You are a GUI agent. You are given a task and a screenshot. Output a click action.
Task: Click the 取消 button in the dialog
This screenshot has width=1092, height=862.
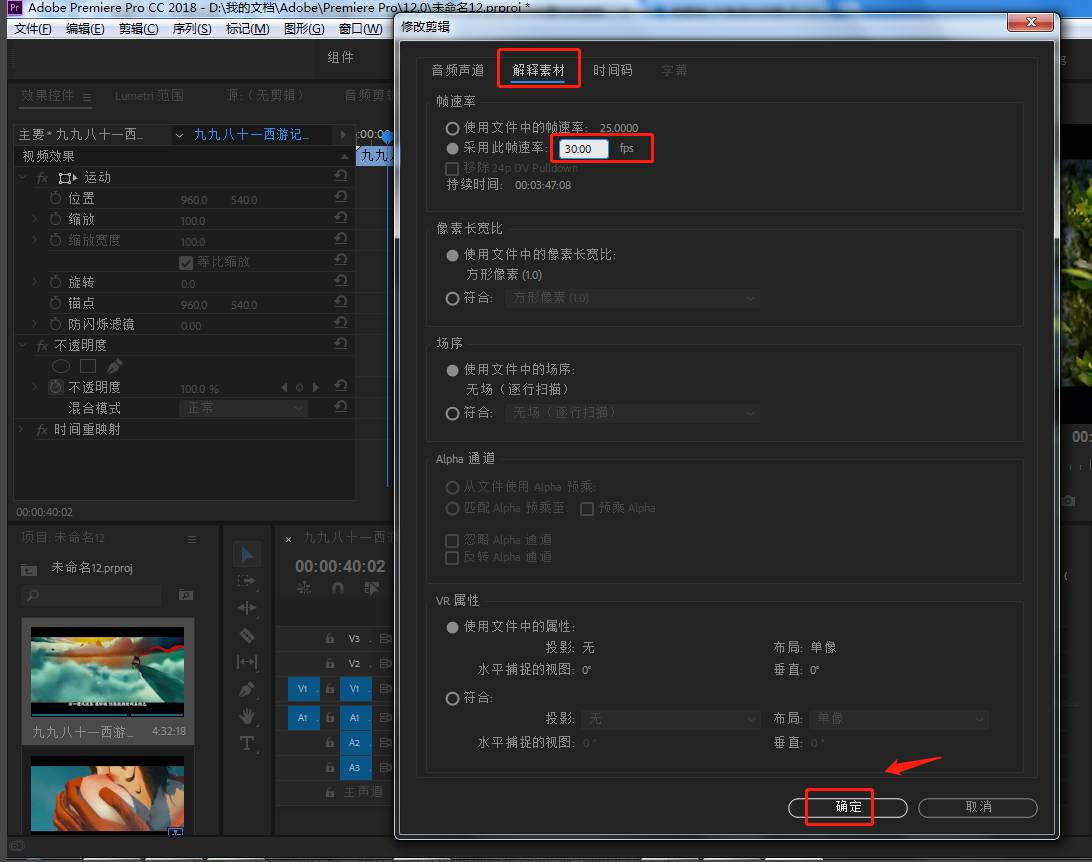(977, 807)
